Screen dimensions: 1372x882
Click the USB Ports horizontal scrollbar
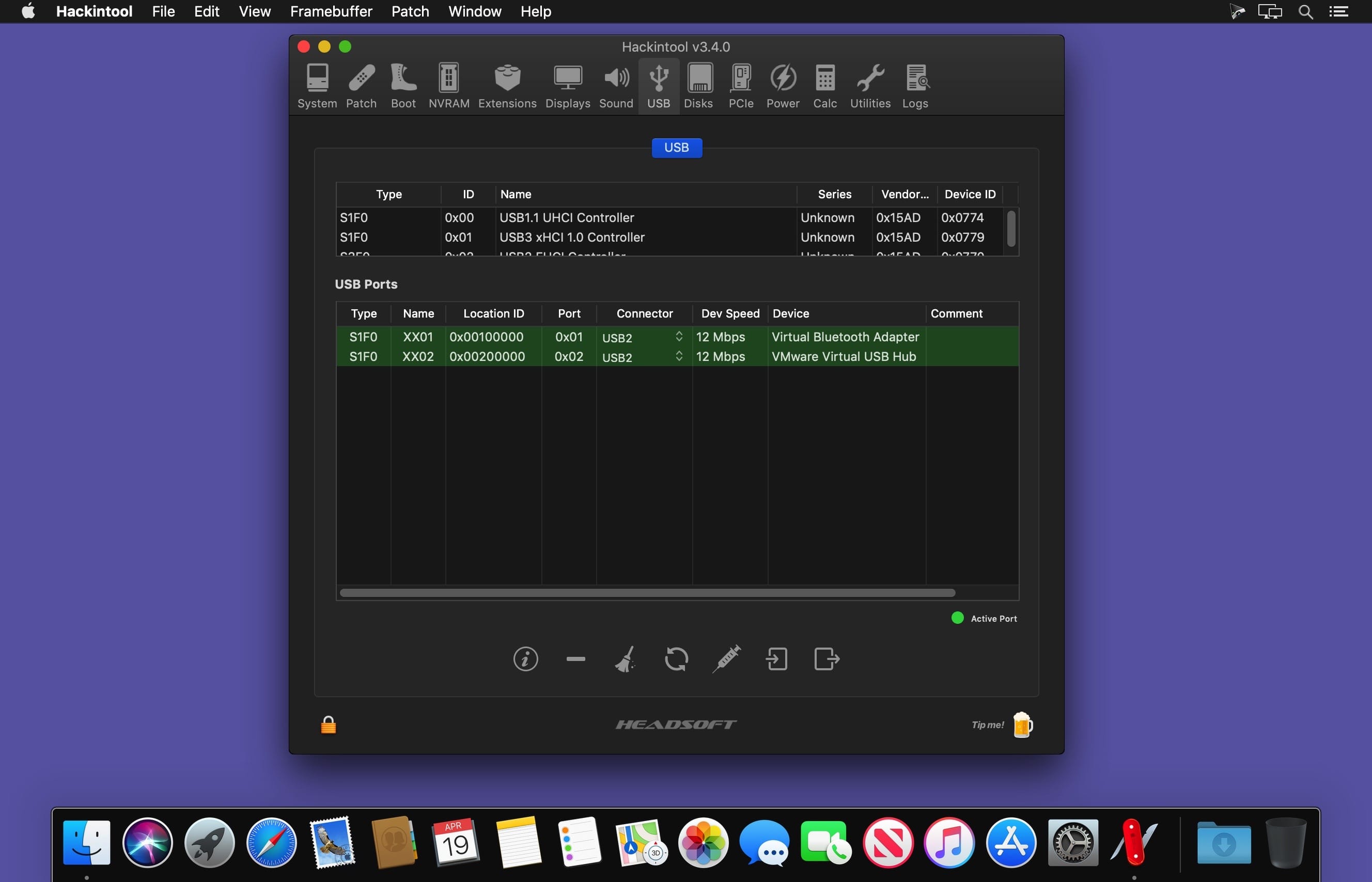pos(647,593)
